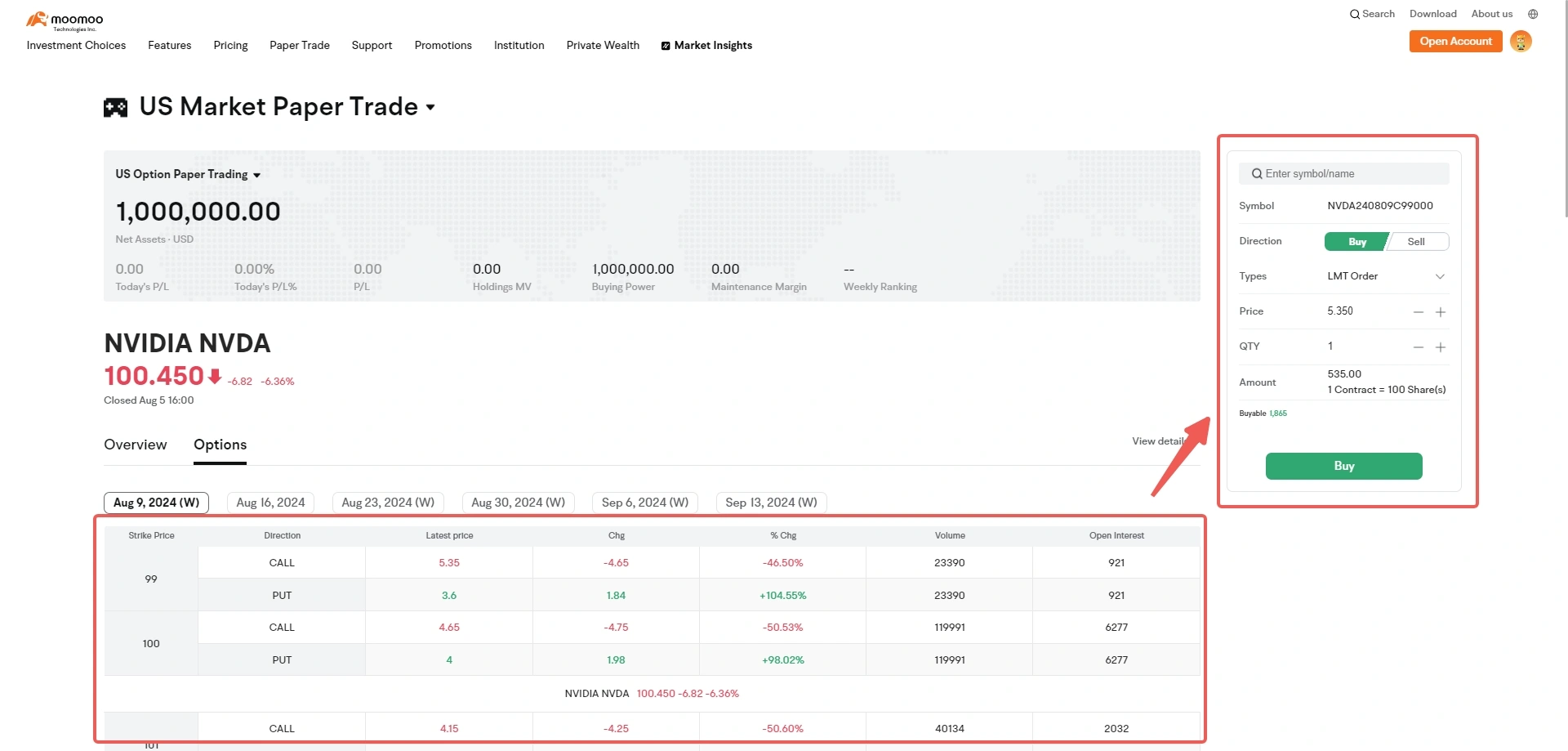The image size is (1568, 751).
Task: Click the QTY value field
Action: tap(1330, 346)
